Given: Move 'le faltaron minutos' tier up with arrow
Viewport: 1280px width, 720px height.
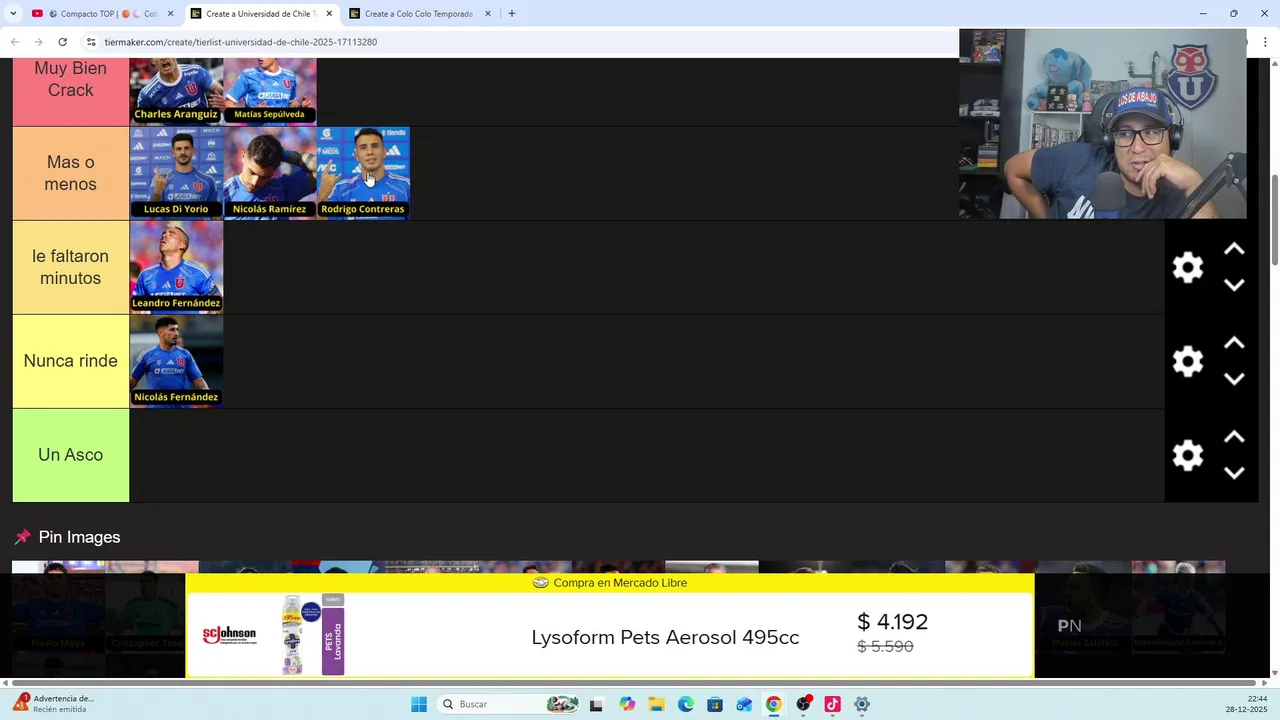Looking at the screenshot, I should click(x=1234, y=249).
